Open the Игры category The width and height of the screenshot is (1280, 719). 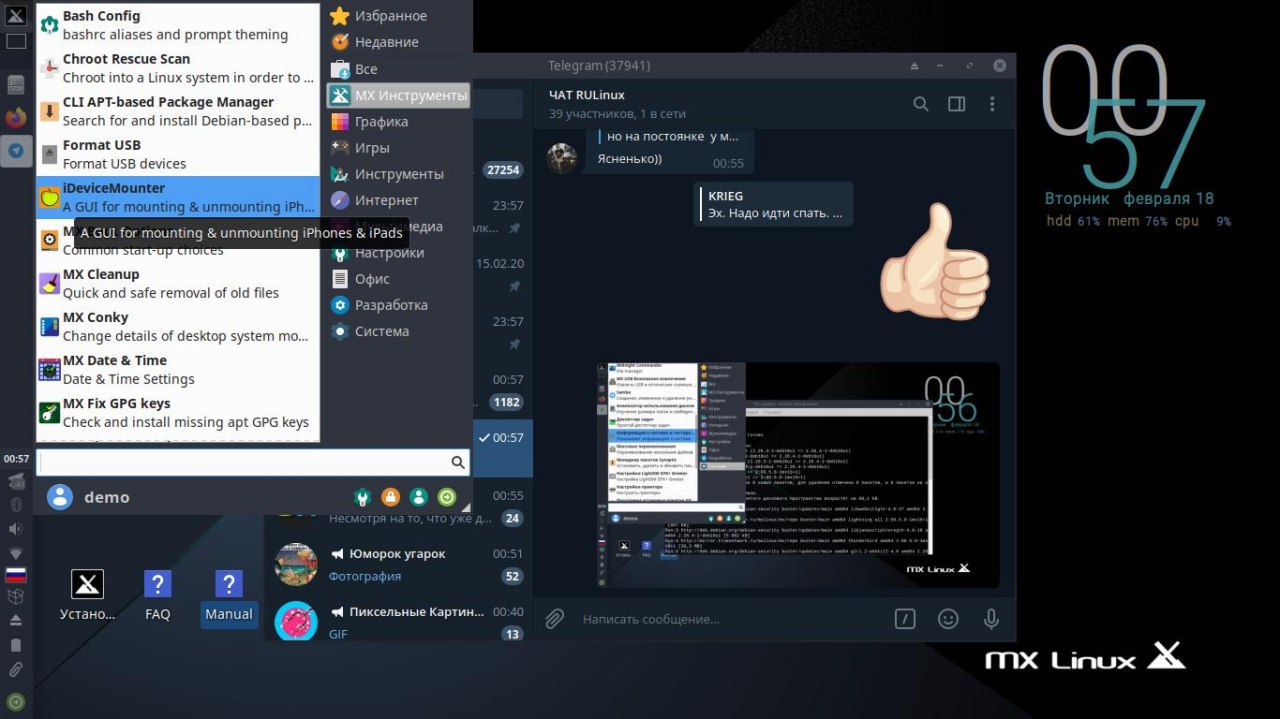(398, 147)
